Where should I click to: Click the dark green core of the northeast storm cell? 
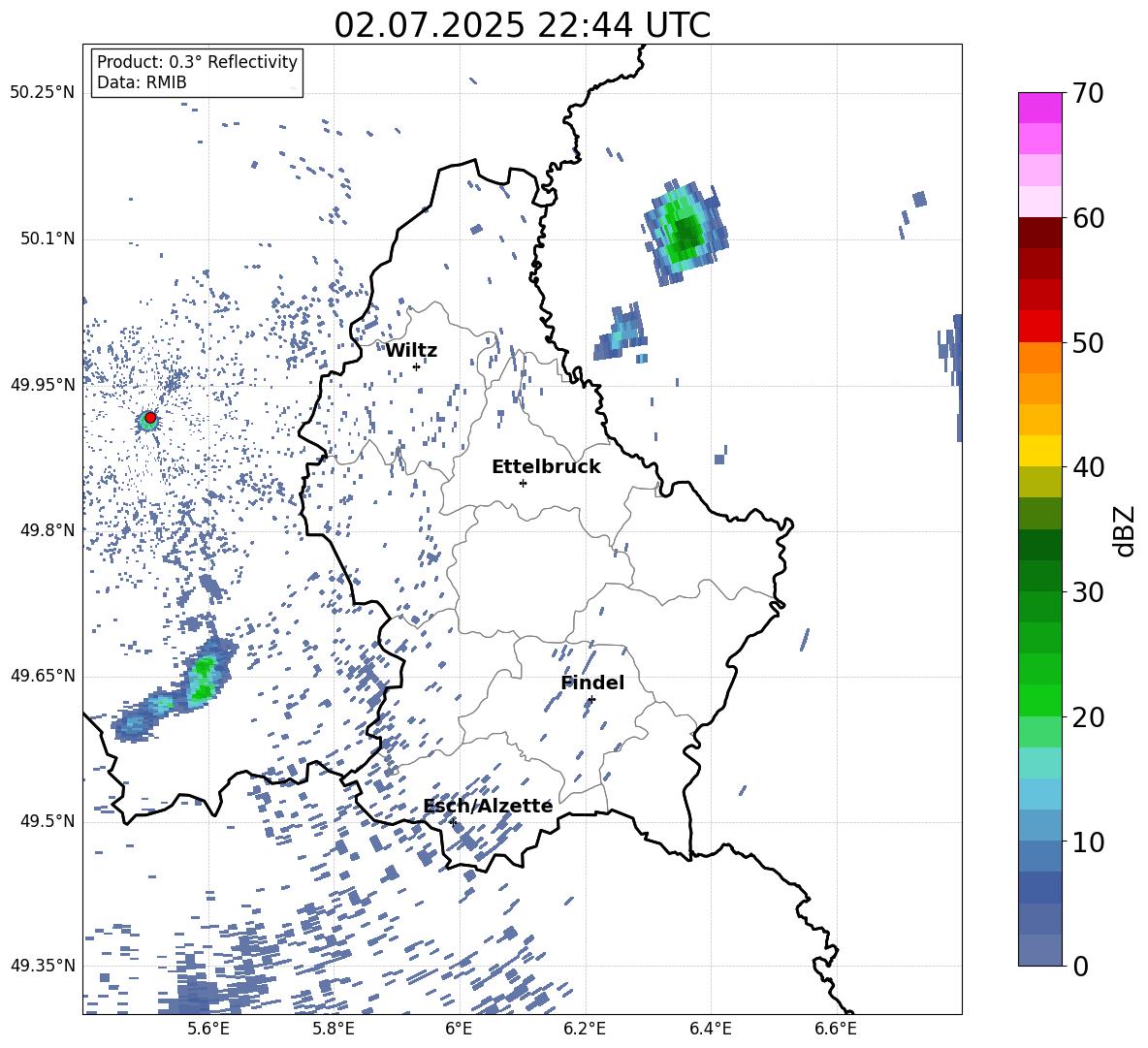point(687,232)
